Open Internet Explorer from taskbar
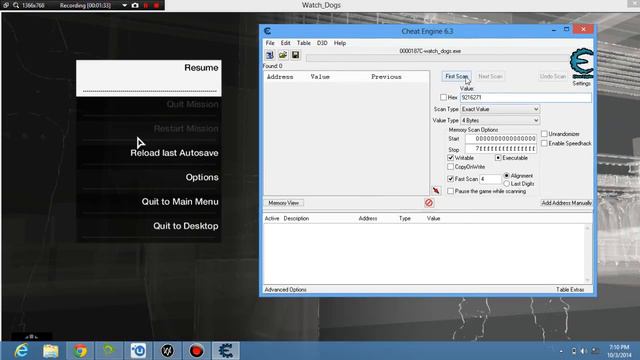Viewport: 640px width, 360px height. click(21, 351)
